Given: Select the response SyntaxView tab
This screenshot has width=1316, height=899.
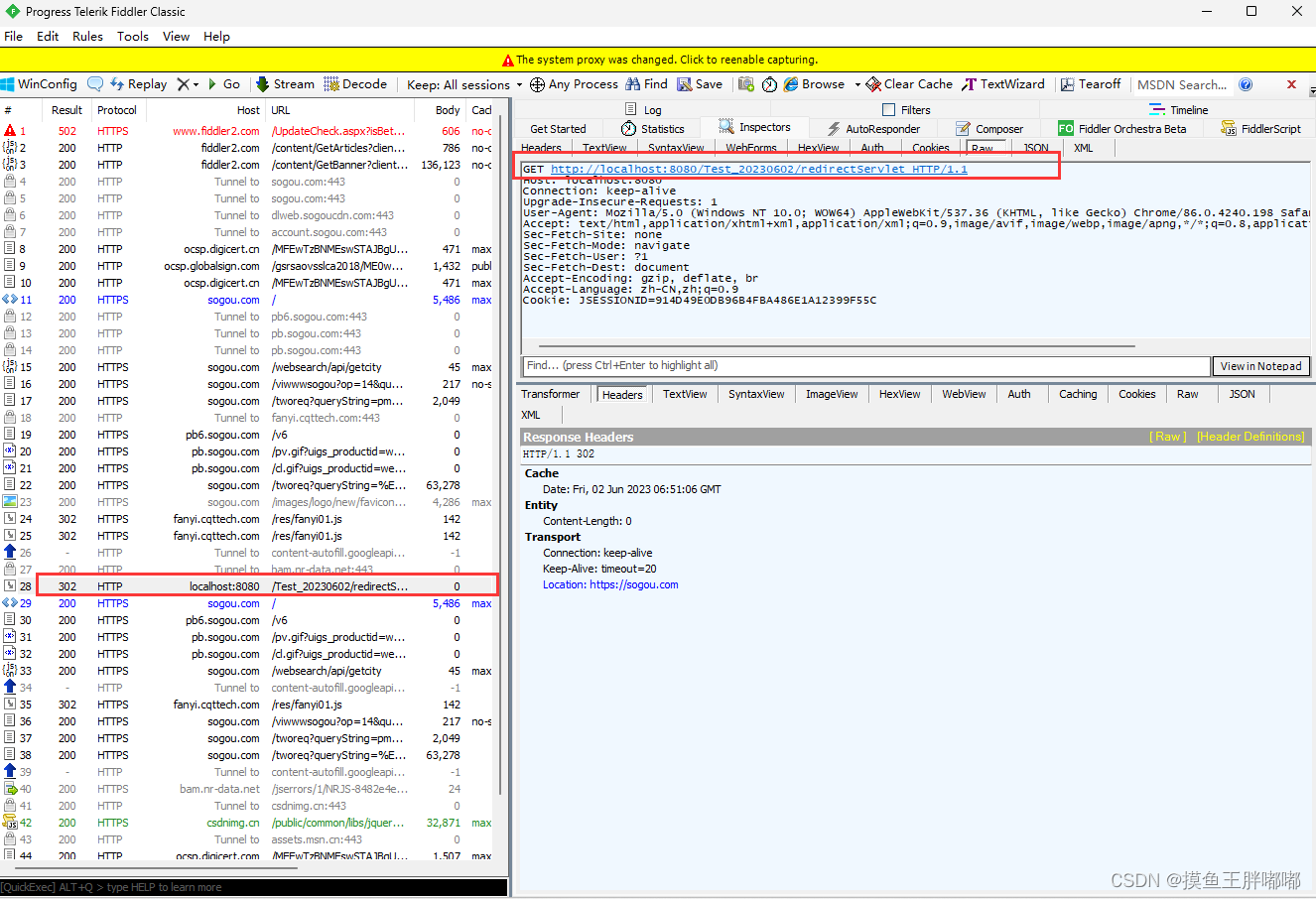Looking at the screenshot, I should point(756,394).
